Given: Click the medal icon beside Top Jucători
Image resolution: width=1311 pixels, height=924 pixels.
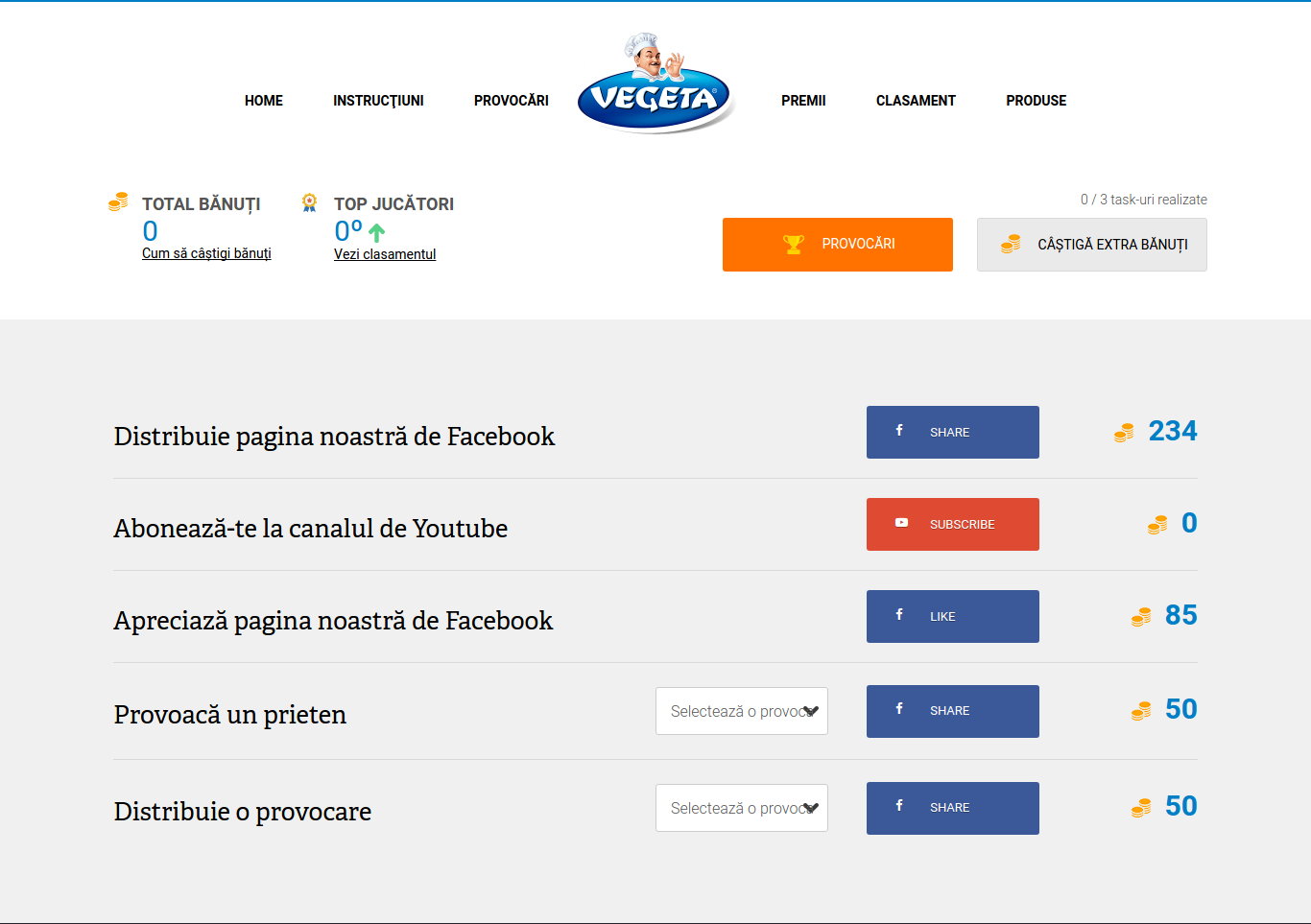Looking at the screenshot, I should pos(309,202).
